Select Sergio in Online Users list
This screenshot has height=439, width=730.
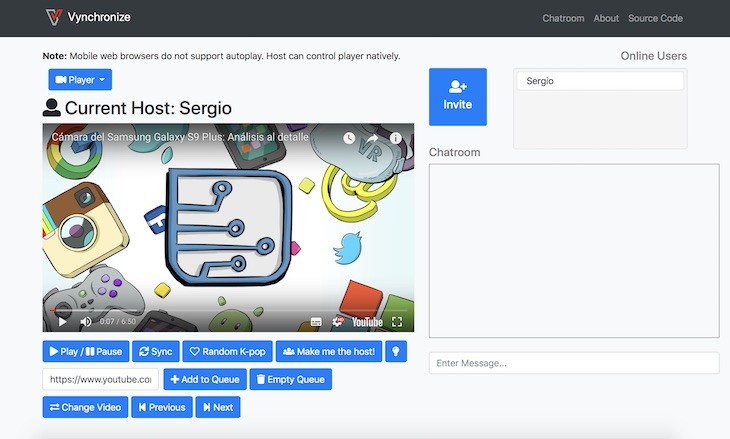tap(600, 81)
